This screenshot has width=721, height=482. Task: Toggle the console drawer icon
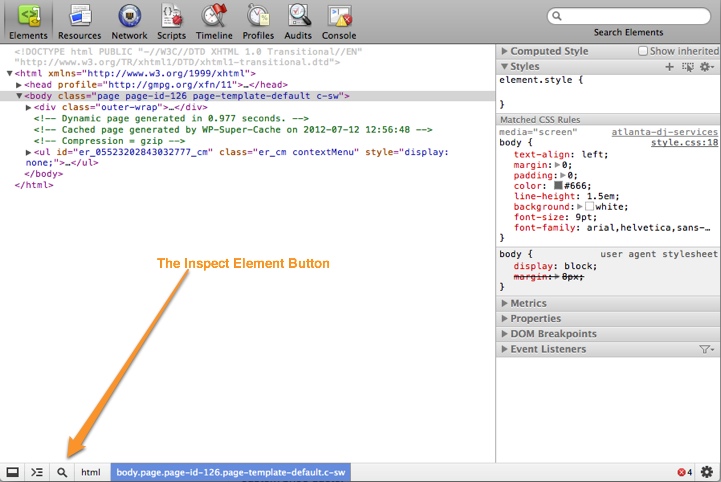pyautogui.click(x=37, y=472)
